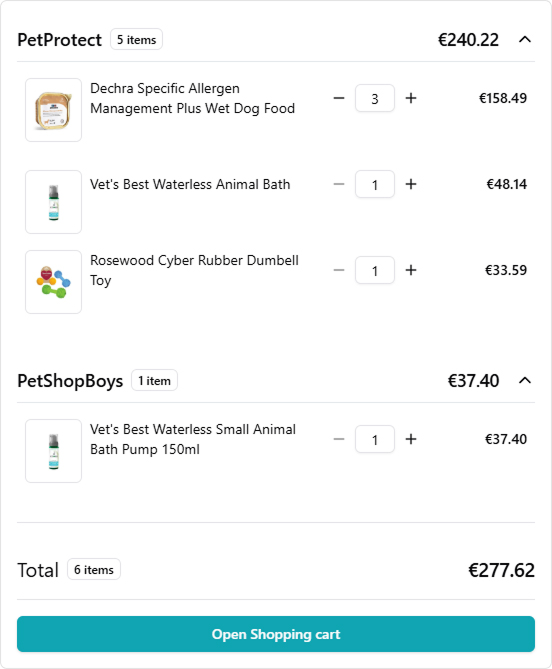Select quantity field for Waterless Animal Bath
The image size is (552, 669).
pos(375,184)
